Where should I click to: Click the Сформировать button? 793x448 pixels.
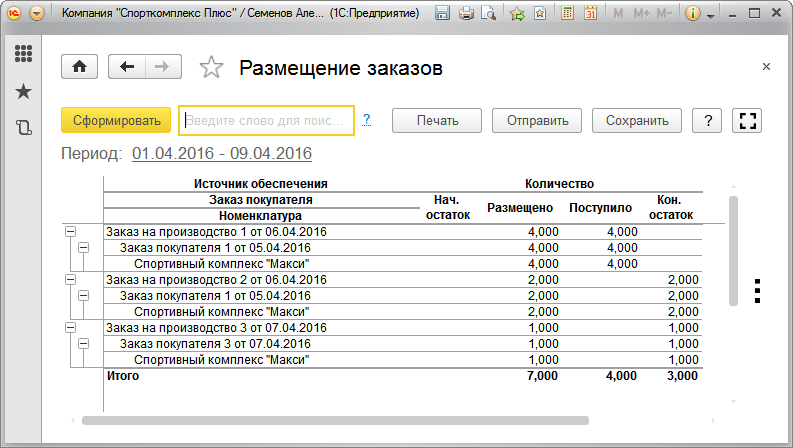point(116,120)
